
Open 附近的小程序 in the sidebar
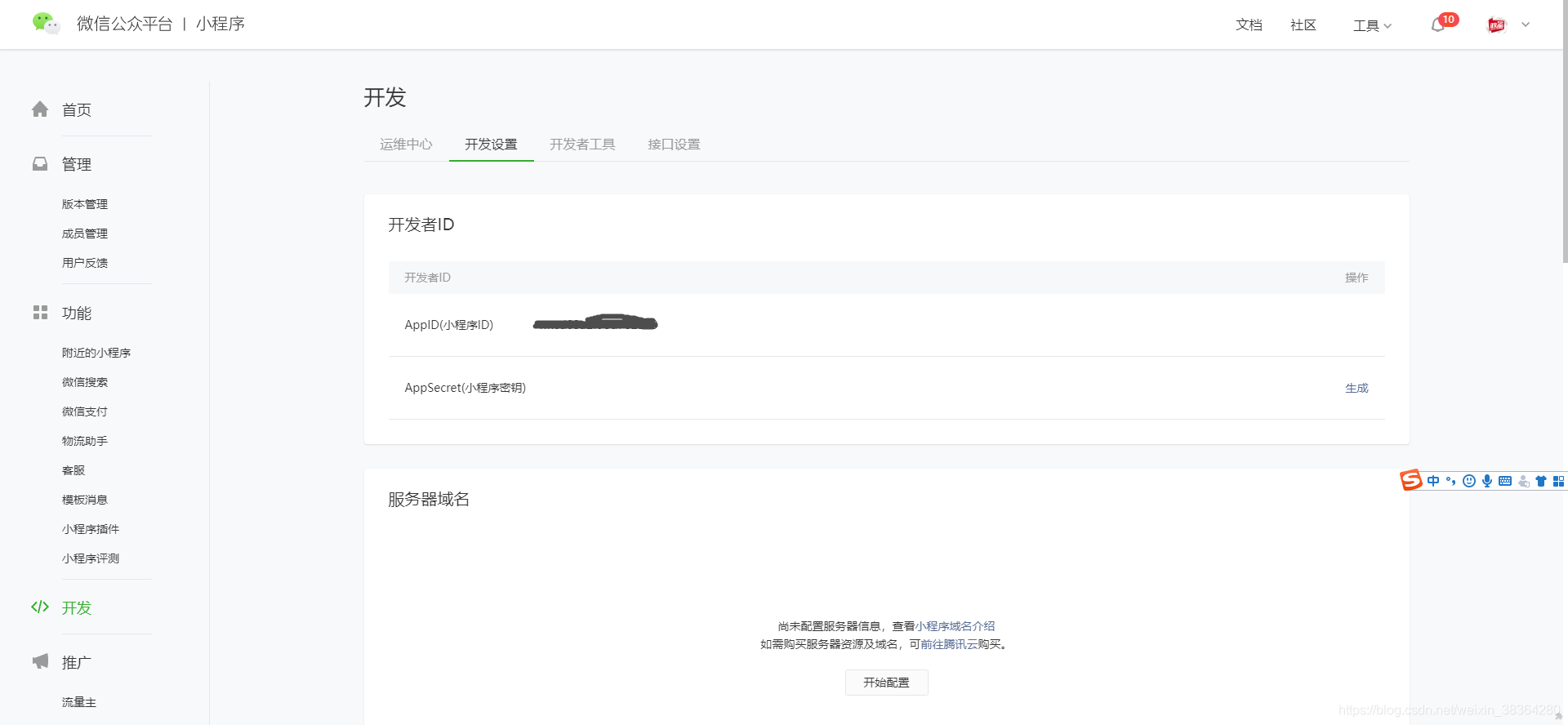(96, 353)
